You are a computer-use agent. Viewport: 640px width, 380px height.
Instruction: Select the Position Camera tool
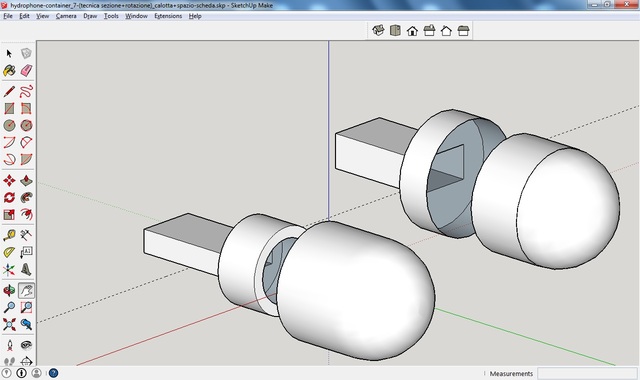coord(9,345)
